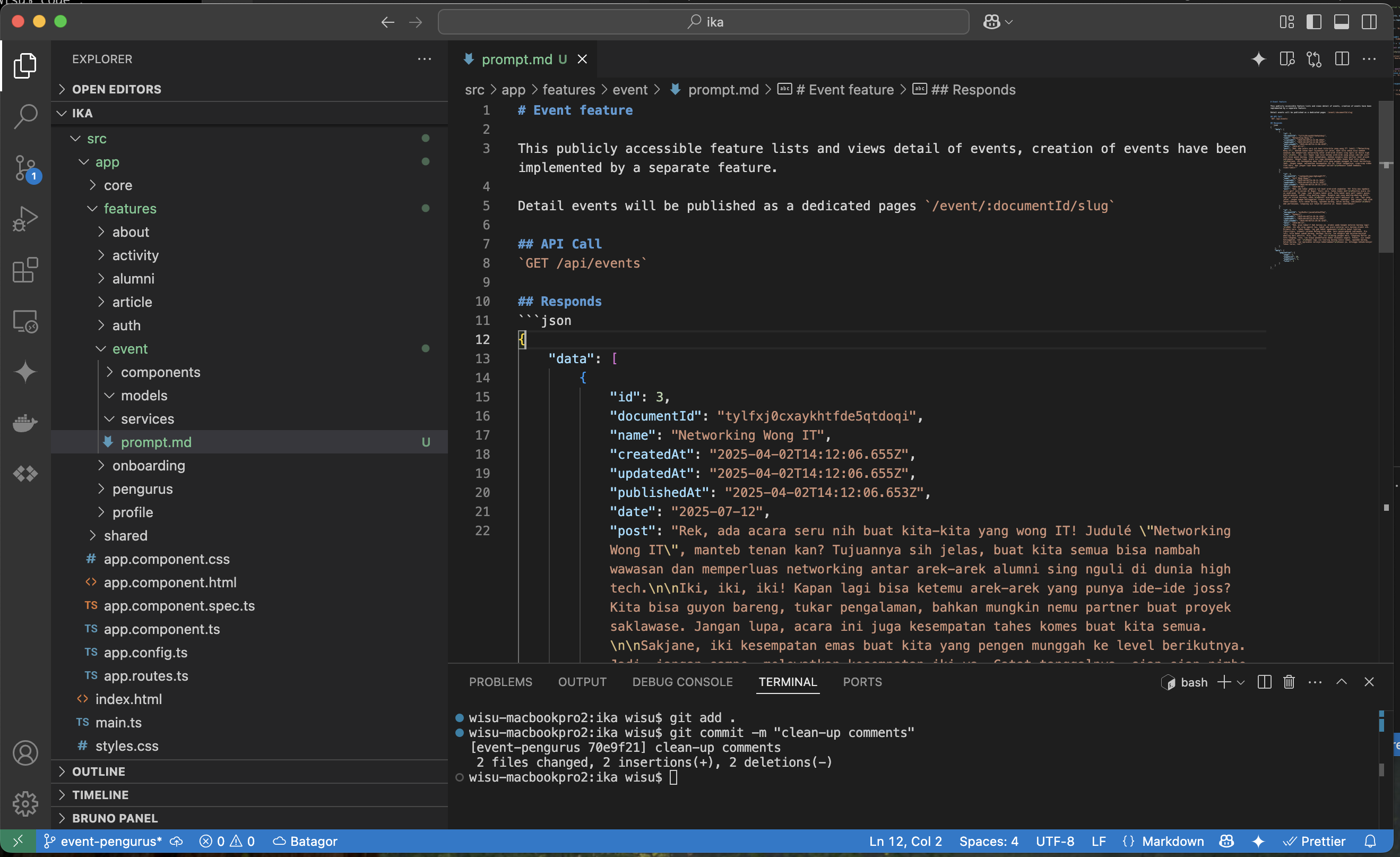The image size is (1400, 857).
Task: Collapse the features folder
Action: [249, 209]
